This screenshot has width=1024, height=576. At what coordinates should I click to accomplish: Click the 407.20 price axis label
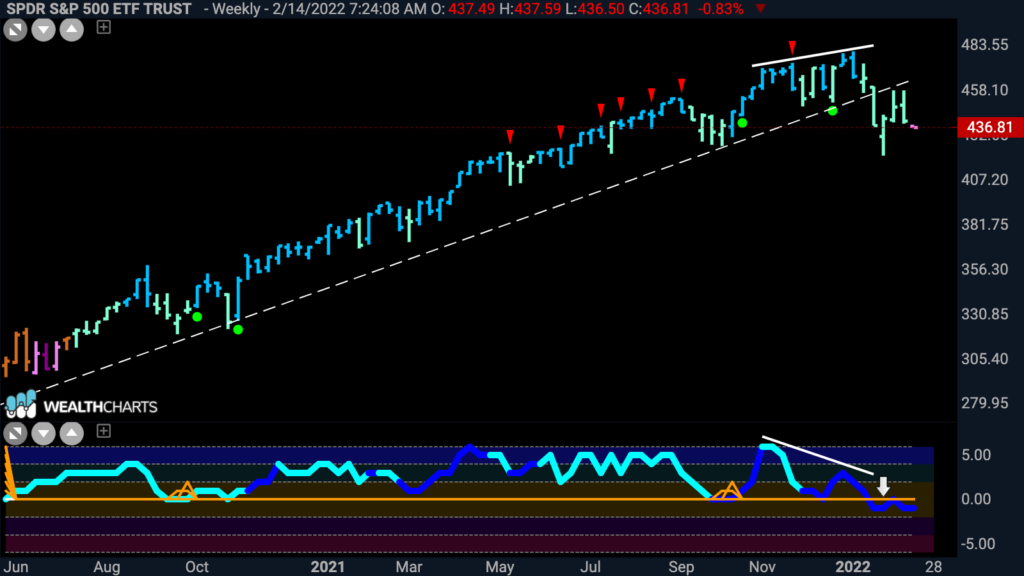pos(984,180)
